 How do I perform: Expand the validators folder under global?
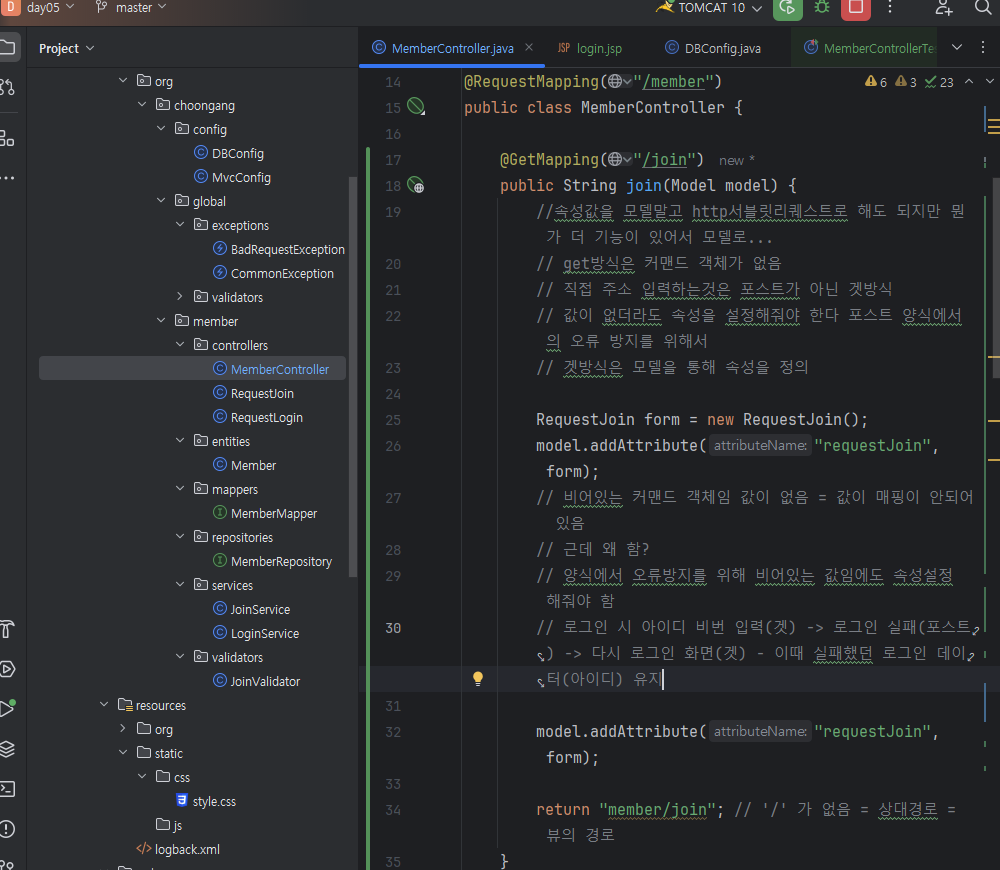coord(180,297)
